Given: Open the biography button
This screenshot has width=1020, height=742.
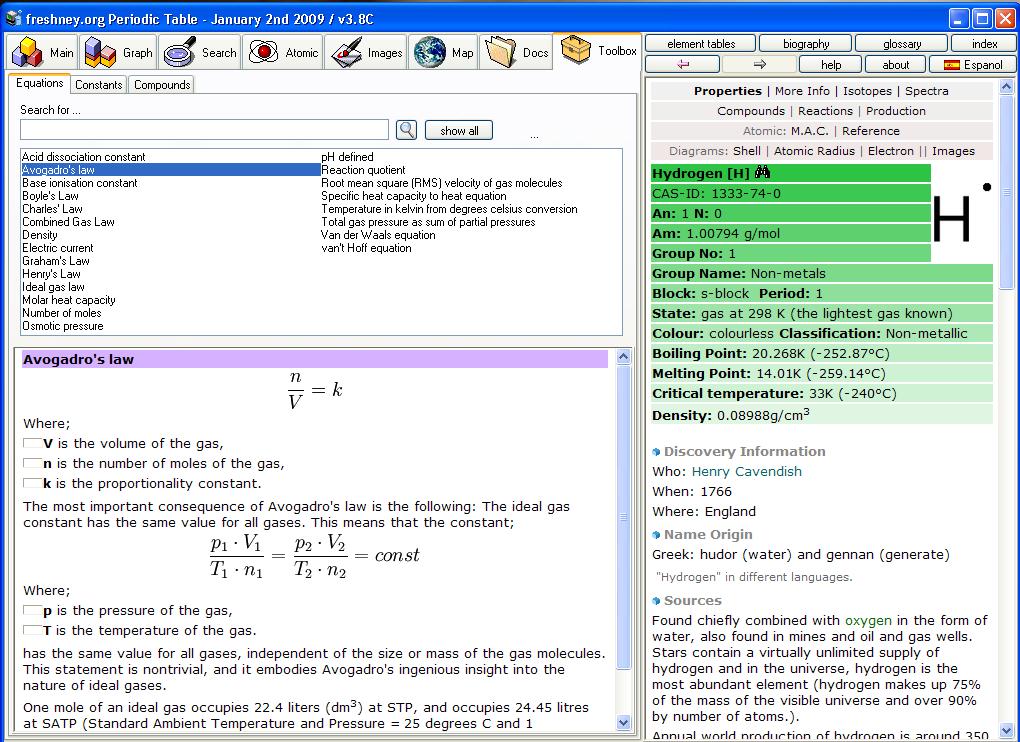Looking at the screenshot, I should click(805, 44).
